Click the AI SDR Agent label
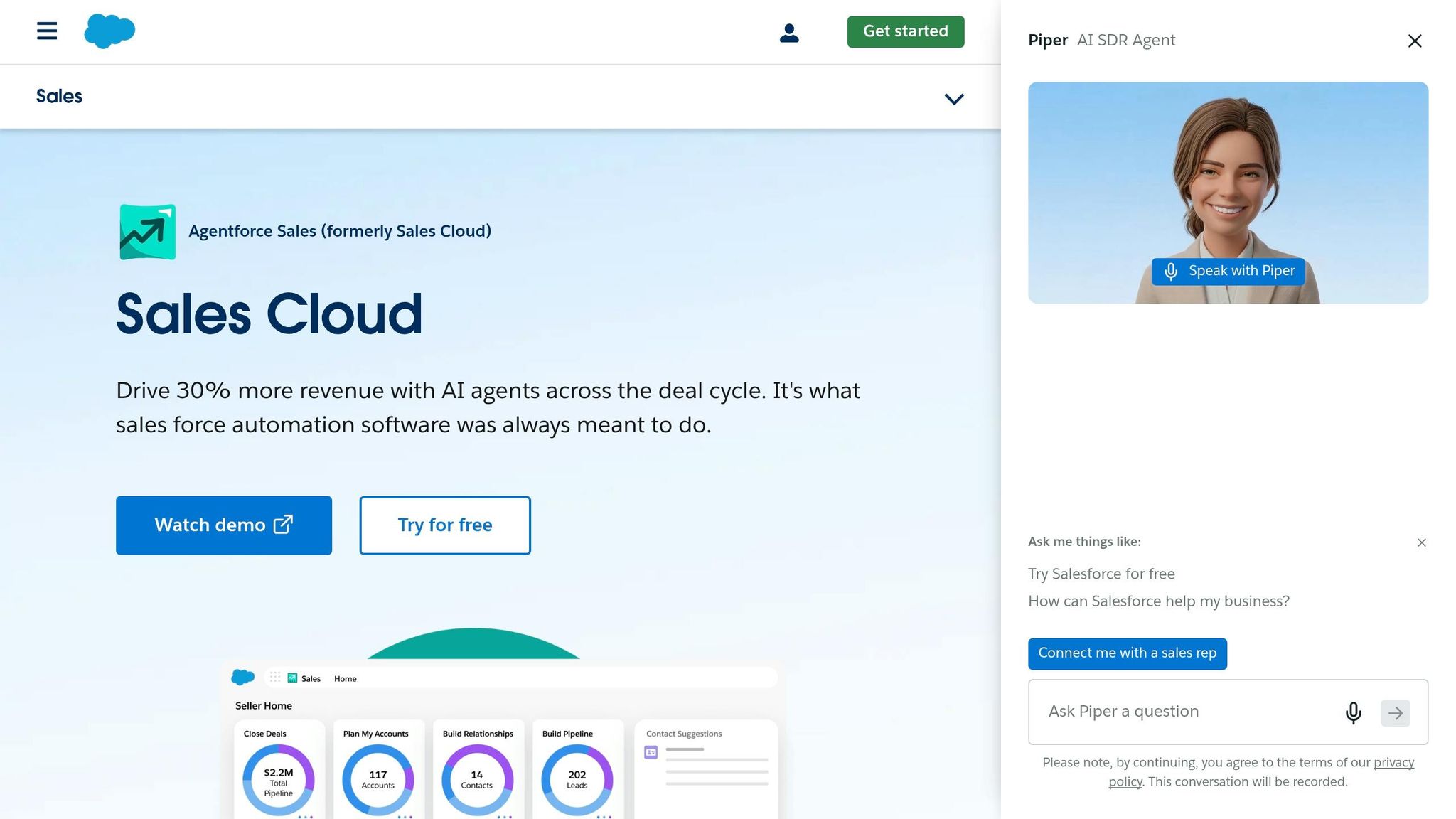The image size is (1456, 819). [1126, 41]
